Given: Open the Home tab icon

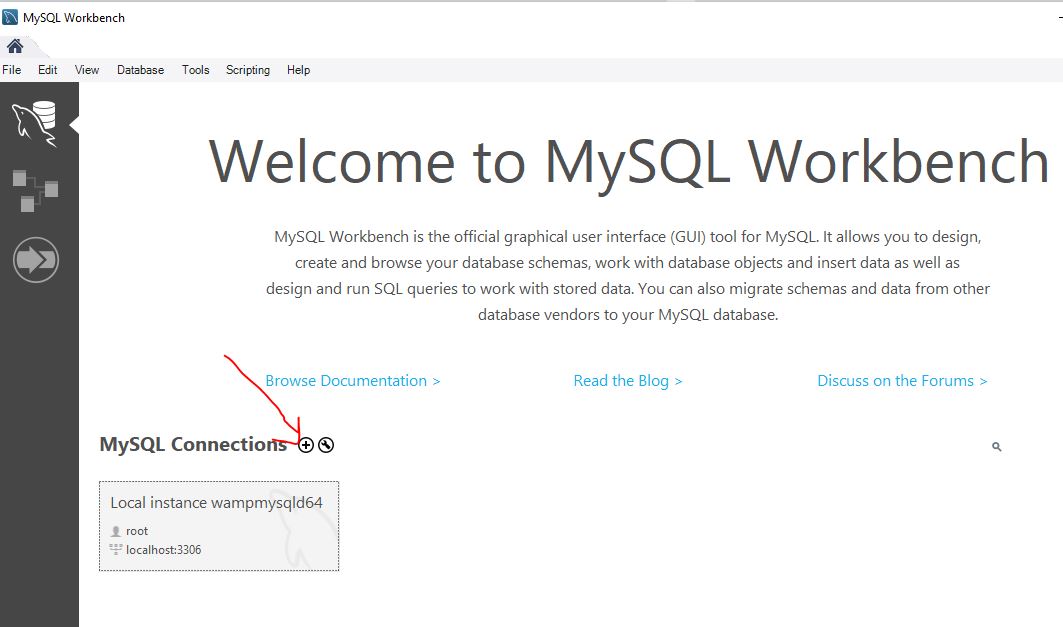Looking at the screenshot, I should click(15, 46).
